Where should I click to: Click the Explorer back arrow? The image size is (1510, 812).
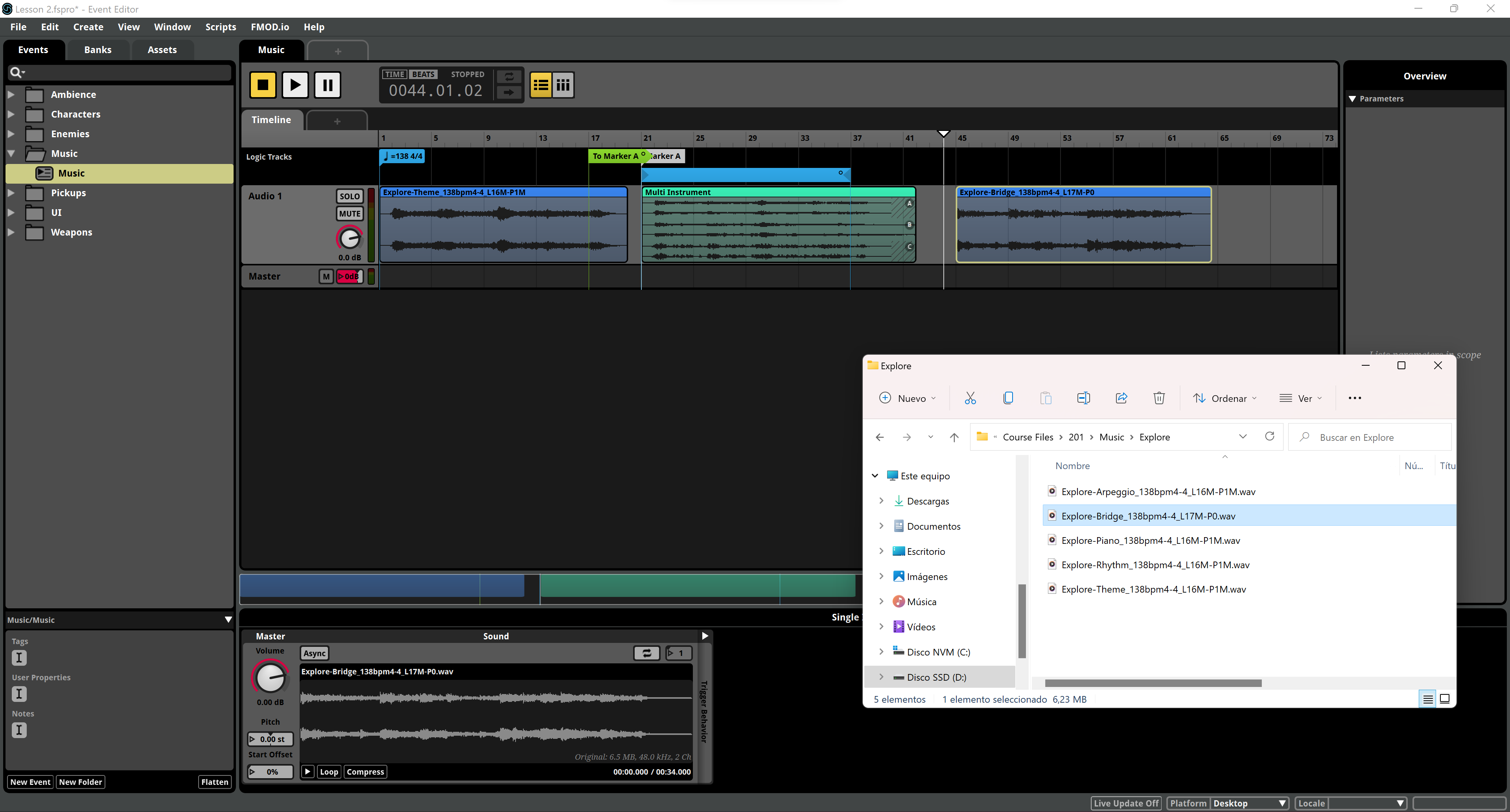point(880,437)
